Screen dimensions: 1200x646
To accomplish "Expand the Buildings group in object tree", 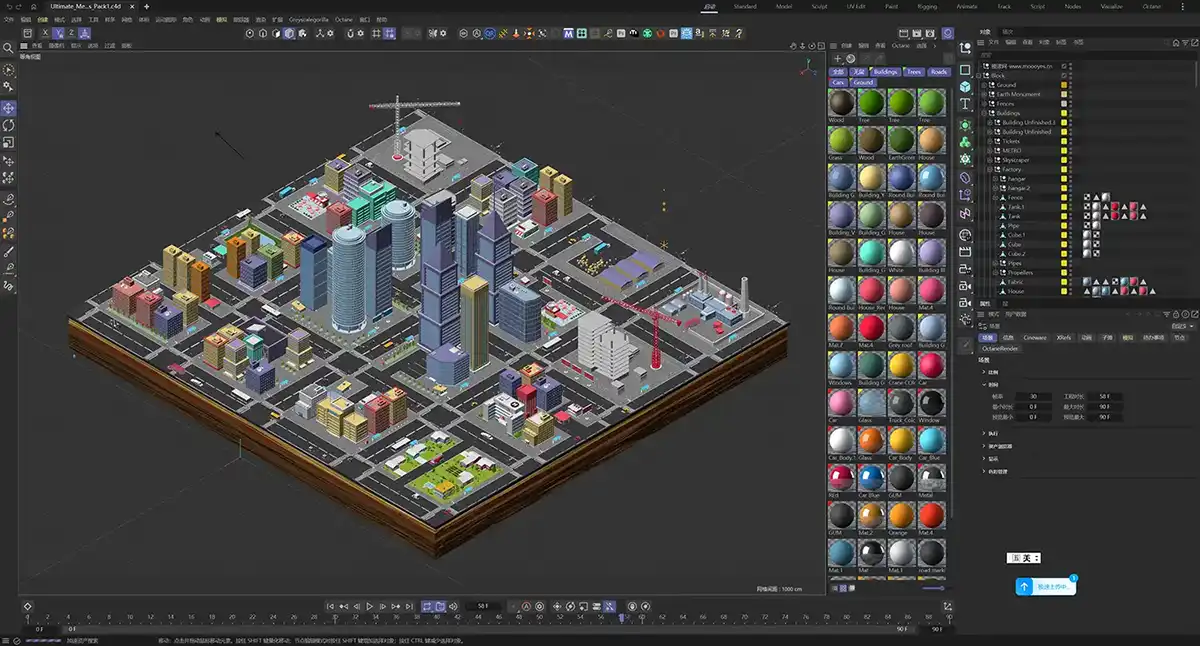I will click(986, 113).
